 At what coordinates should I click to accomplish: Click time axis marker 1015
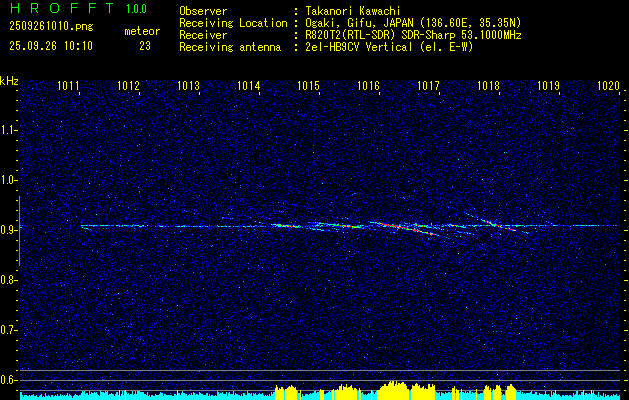click(x=308, y=85)
